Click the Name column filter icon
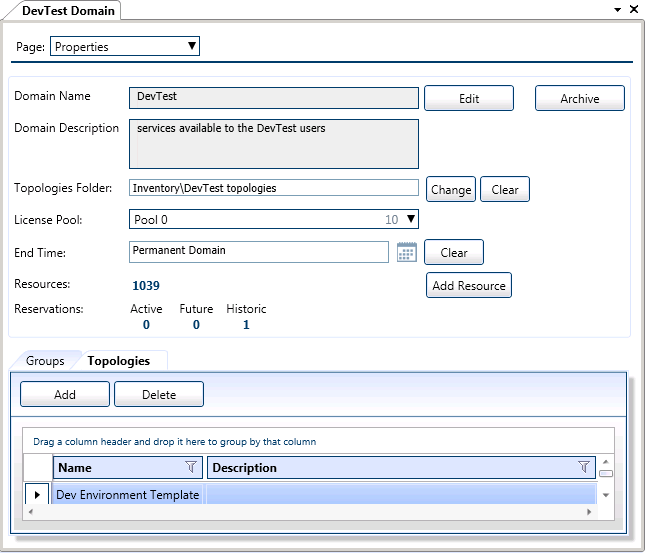 click(191, 467)
